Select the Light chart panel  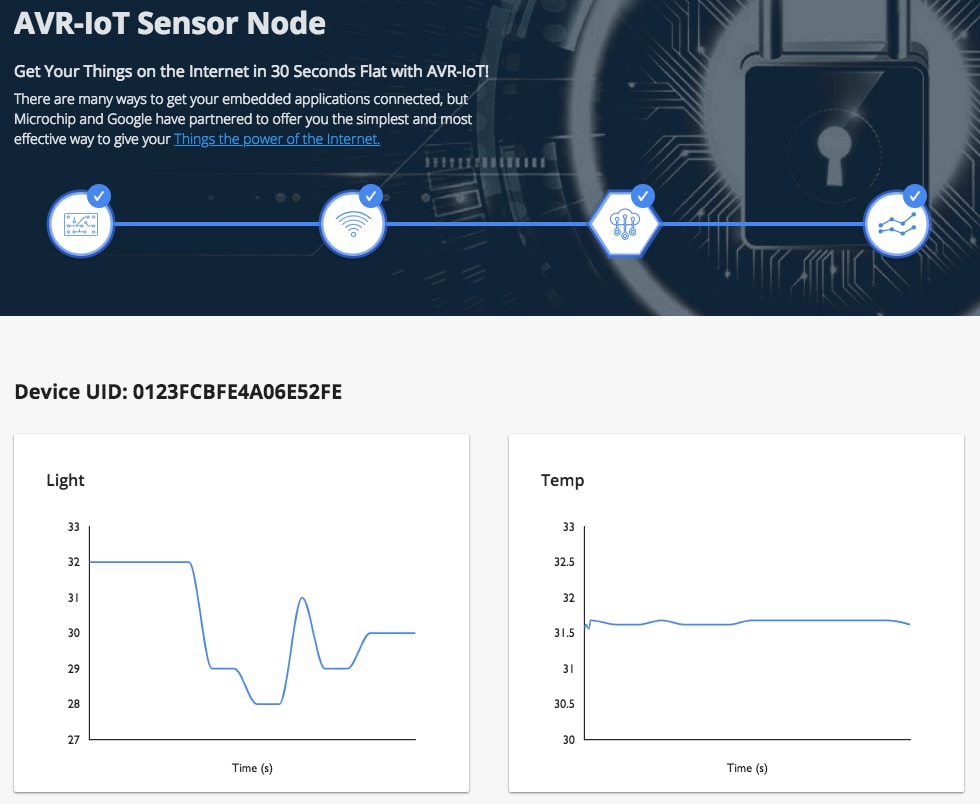241,610
